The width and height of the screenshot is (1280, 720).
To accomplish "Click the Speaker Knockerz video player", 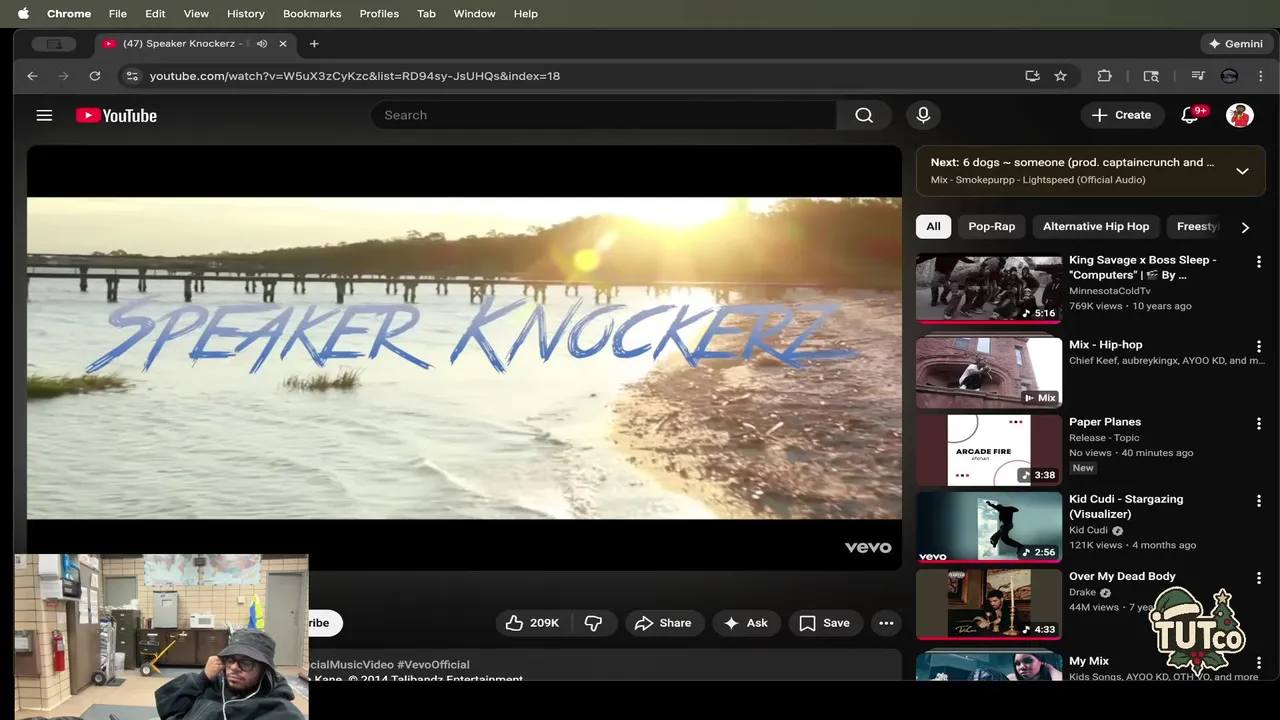I will click(464, 358).
